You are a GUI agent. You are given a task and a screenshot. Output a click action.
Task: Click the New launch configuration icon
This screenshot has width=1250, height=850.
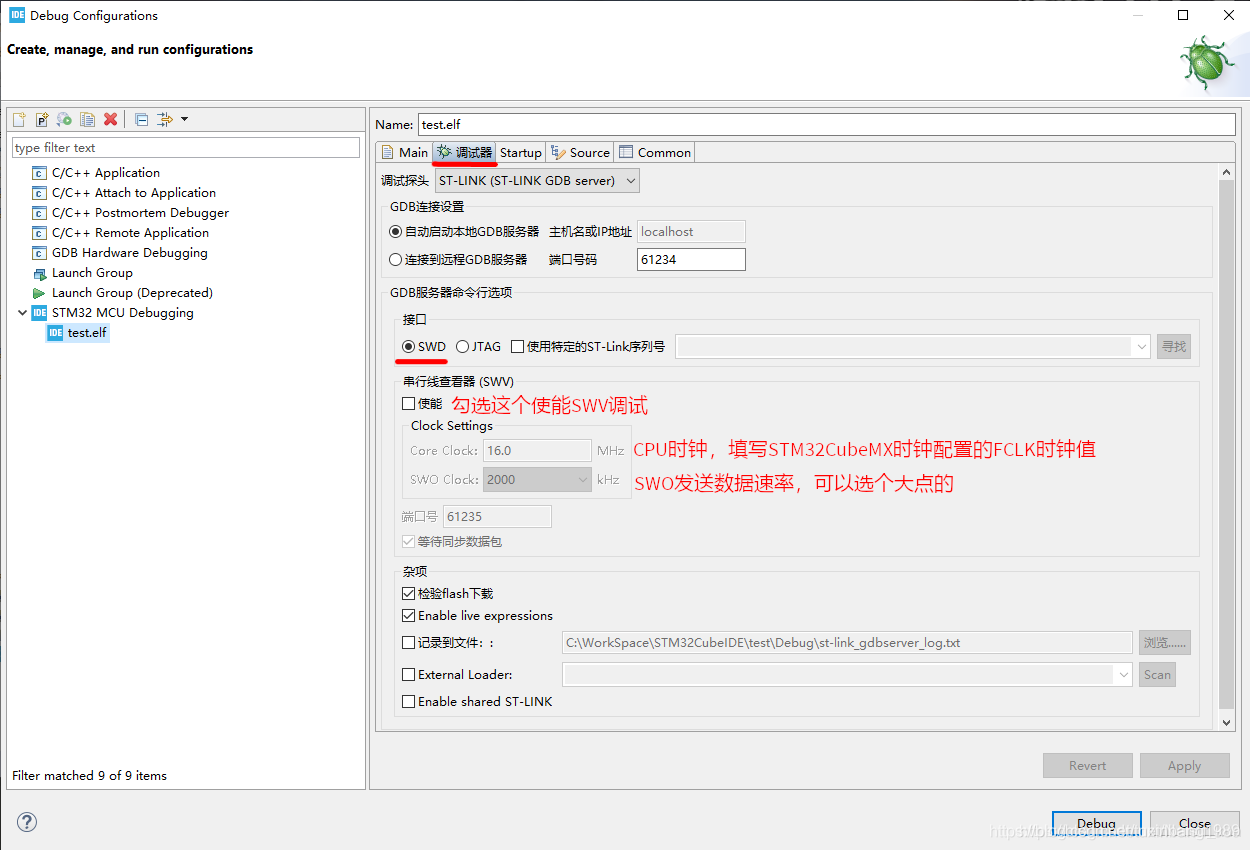coord(19,119)
